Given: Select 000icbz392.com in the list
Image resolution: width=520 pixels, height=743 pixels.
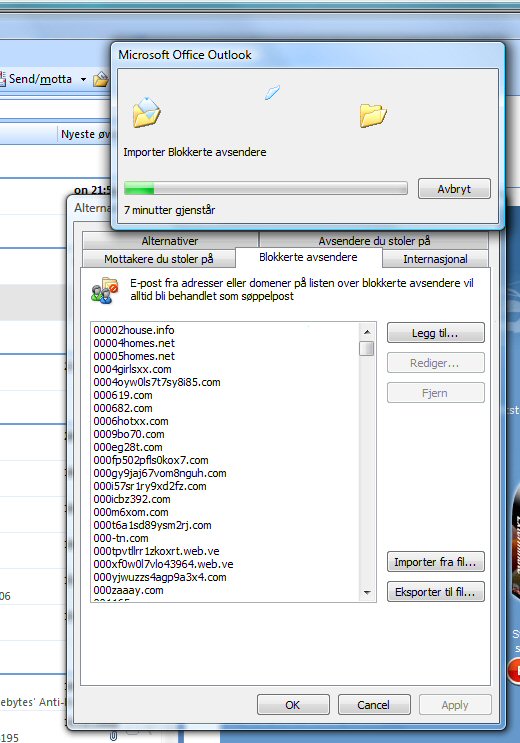Looking at the screenshot, I should coord(132,499).
